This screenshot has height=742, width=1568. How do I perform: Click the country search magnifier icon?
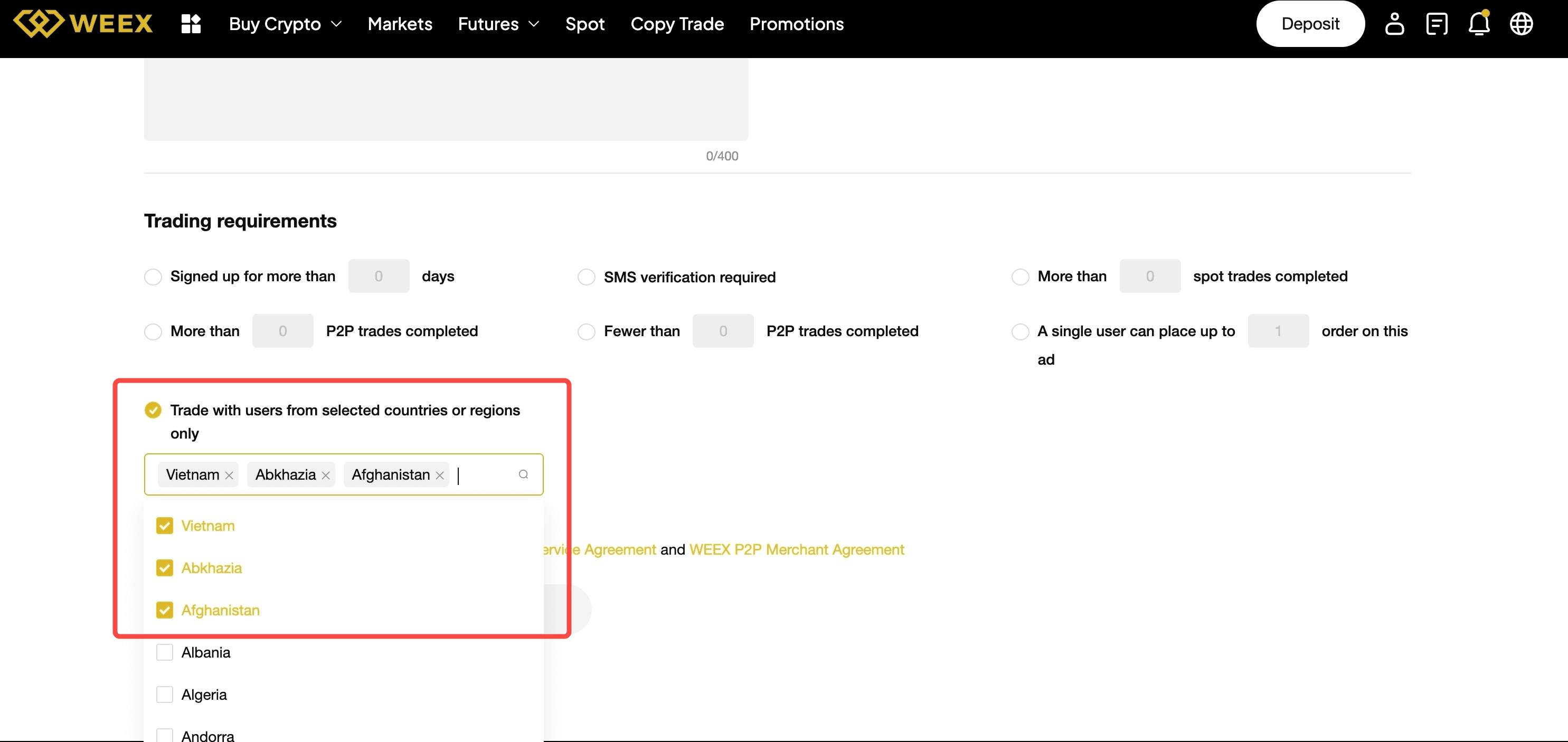click(x=523, y=474)
